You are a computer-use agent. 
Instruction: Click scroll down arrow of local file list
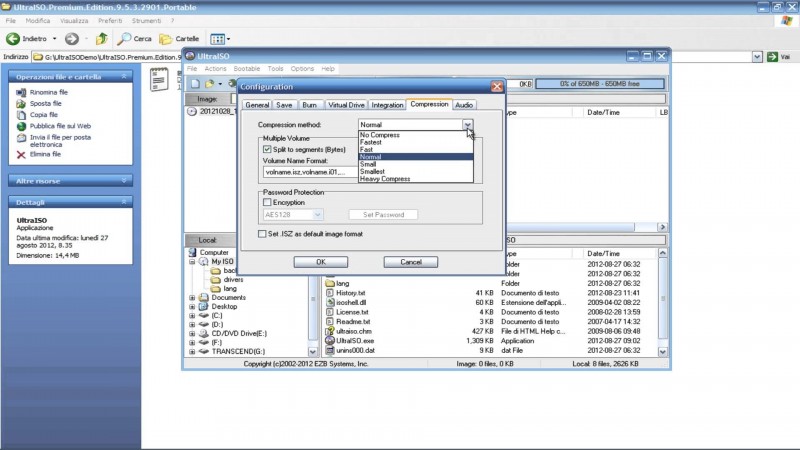tap(662, 352)
